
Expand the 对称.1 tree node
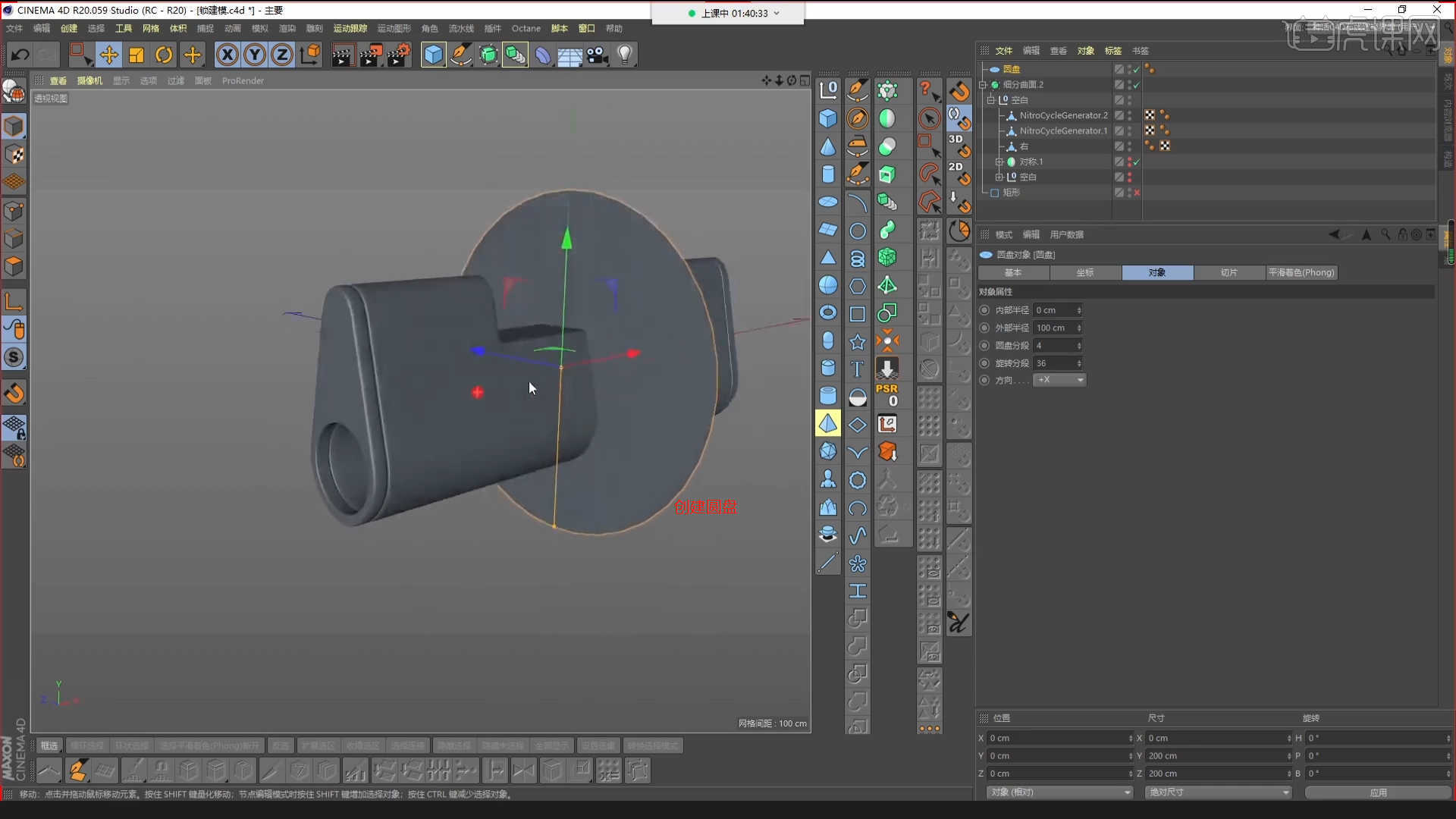click(999, 162)
